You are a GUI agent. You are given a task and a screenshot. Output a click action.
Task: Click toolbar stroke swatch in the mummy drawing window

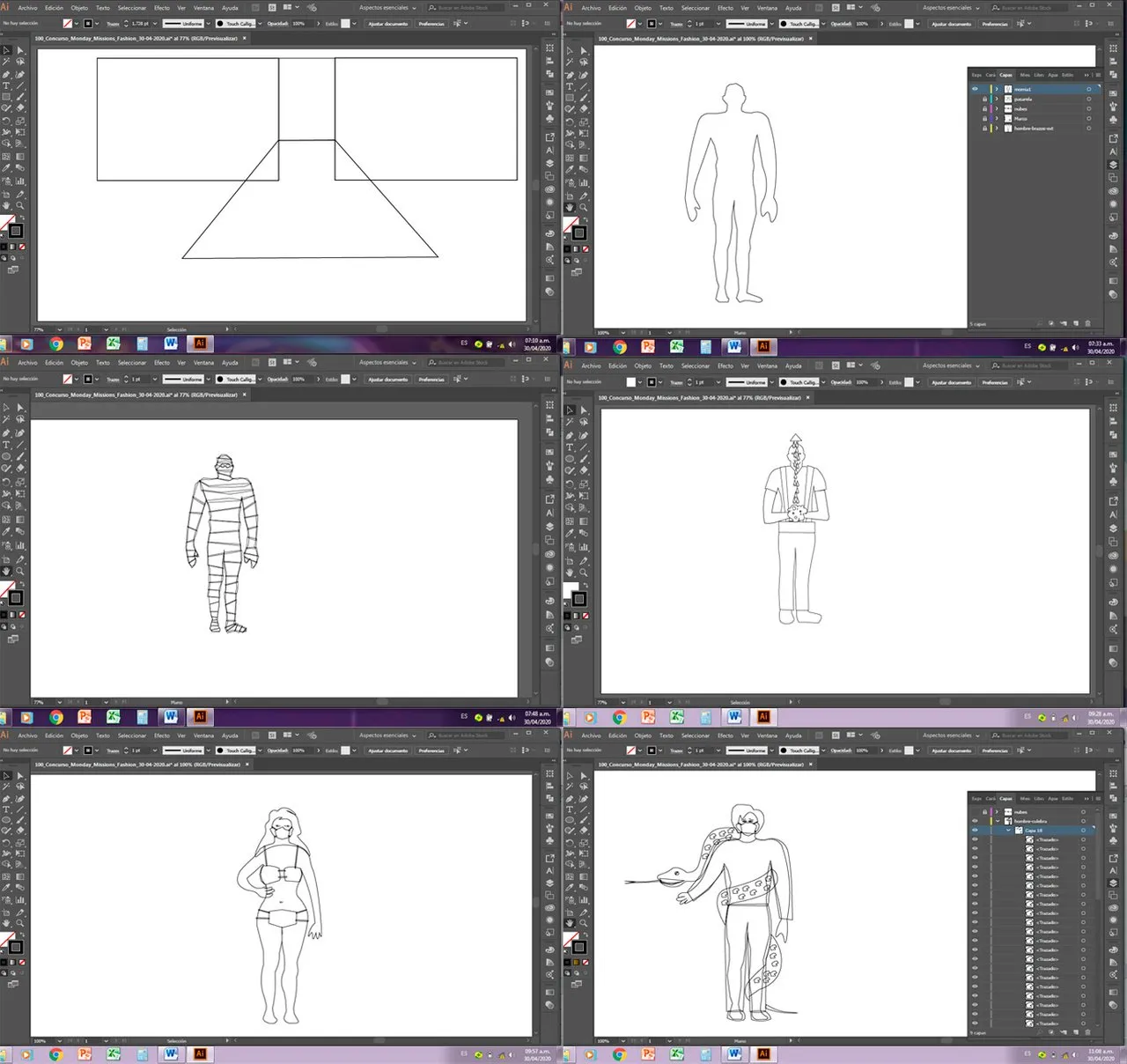[x=15, y=598]
